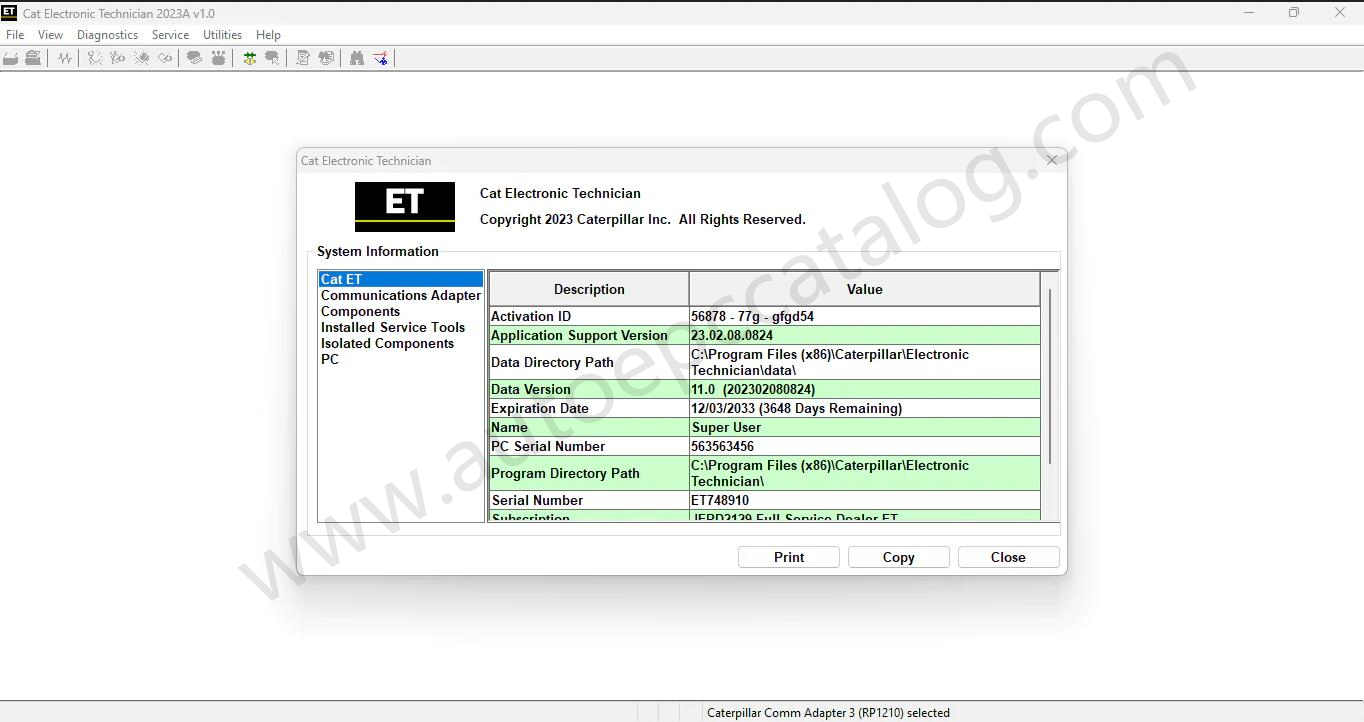Click the red and blue toolbar icon
Image resolution: width=1364 pixels, height=722 pixels.
coord(381,58)
